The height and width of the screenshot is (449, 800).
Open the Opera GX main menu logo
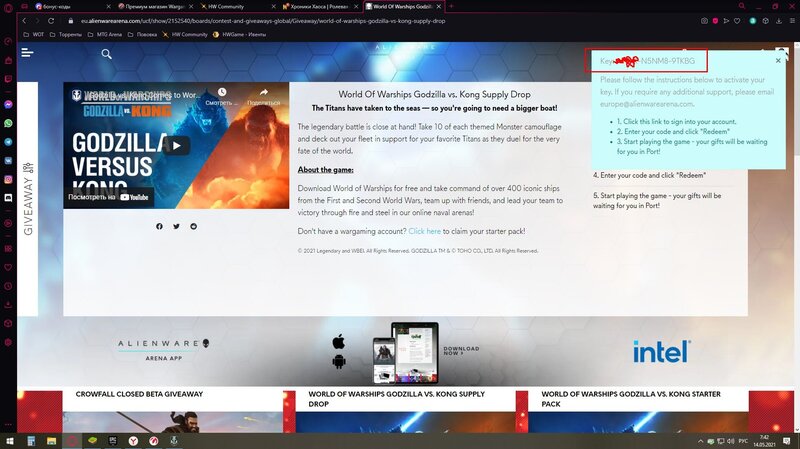click(x=8, y=7)
